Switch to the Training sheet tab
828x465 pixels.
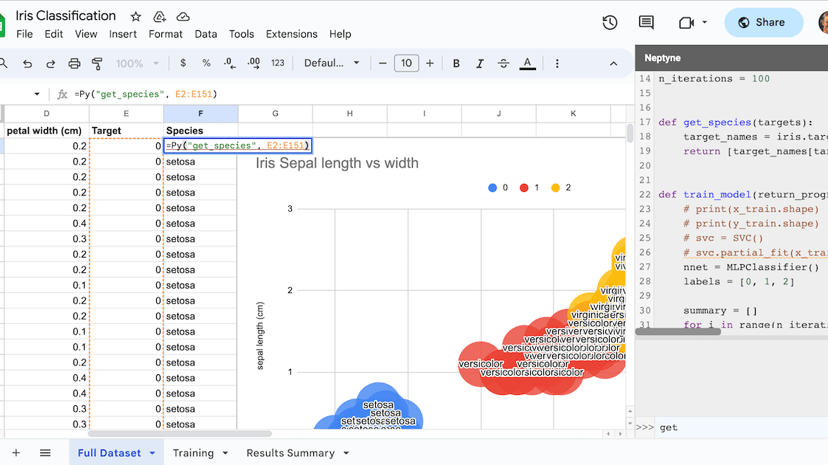[193, 453]
